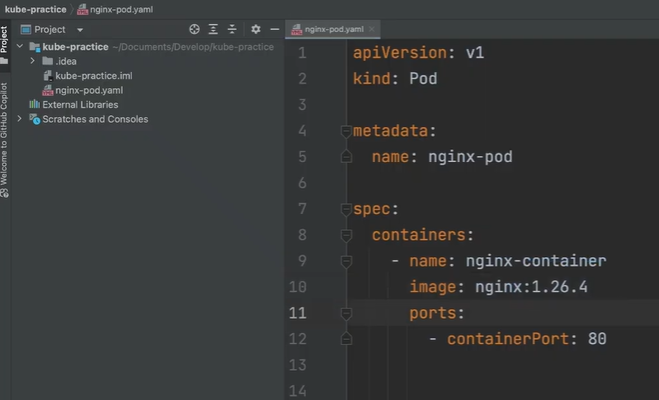The image size is (659, 400).
Task: Click the apiVersion key in editor
Action: click(400, 53)
